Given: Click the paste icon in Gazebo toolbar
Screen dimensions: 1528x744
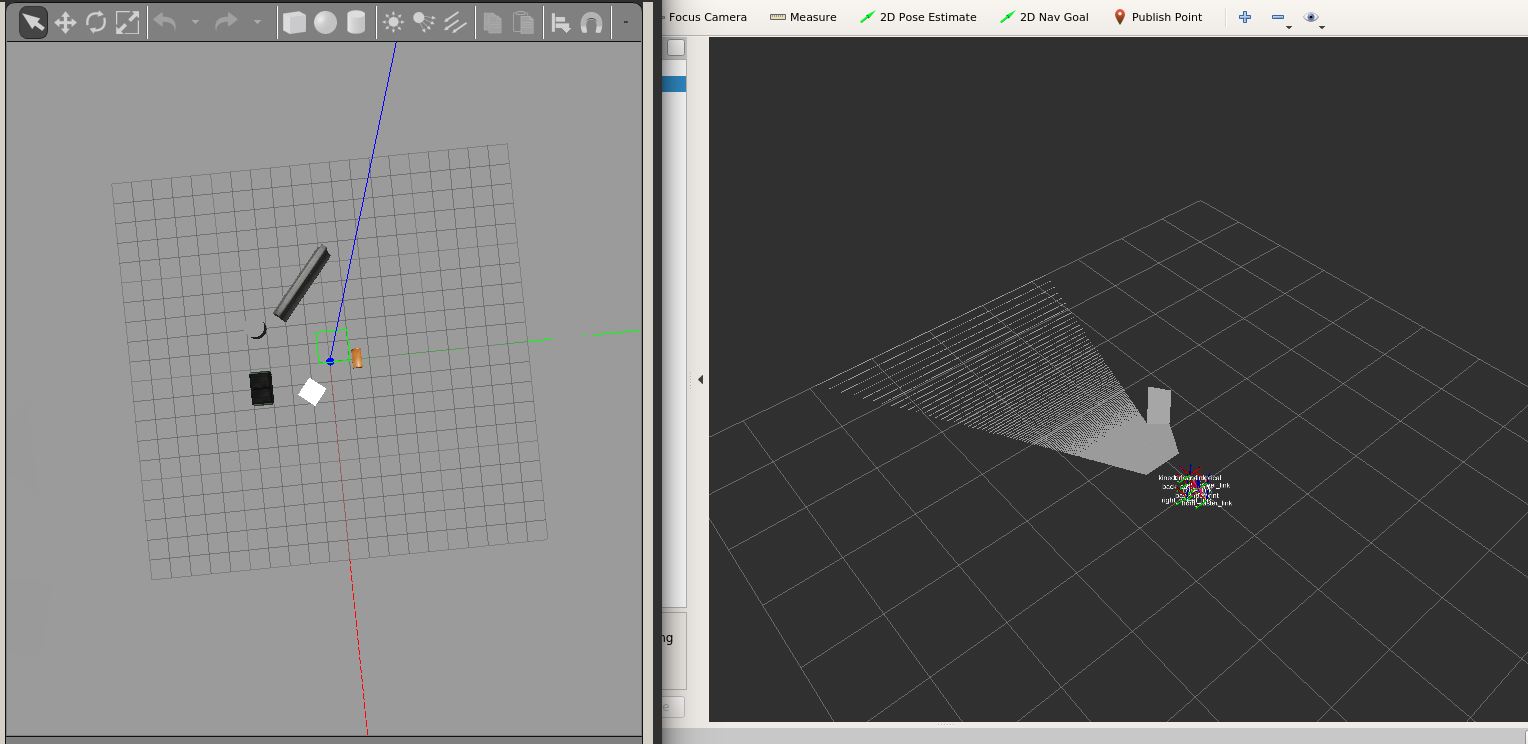Looking at the screenshot, I should pyautogui.click(x=522, y=22).
